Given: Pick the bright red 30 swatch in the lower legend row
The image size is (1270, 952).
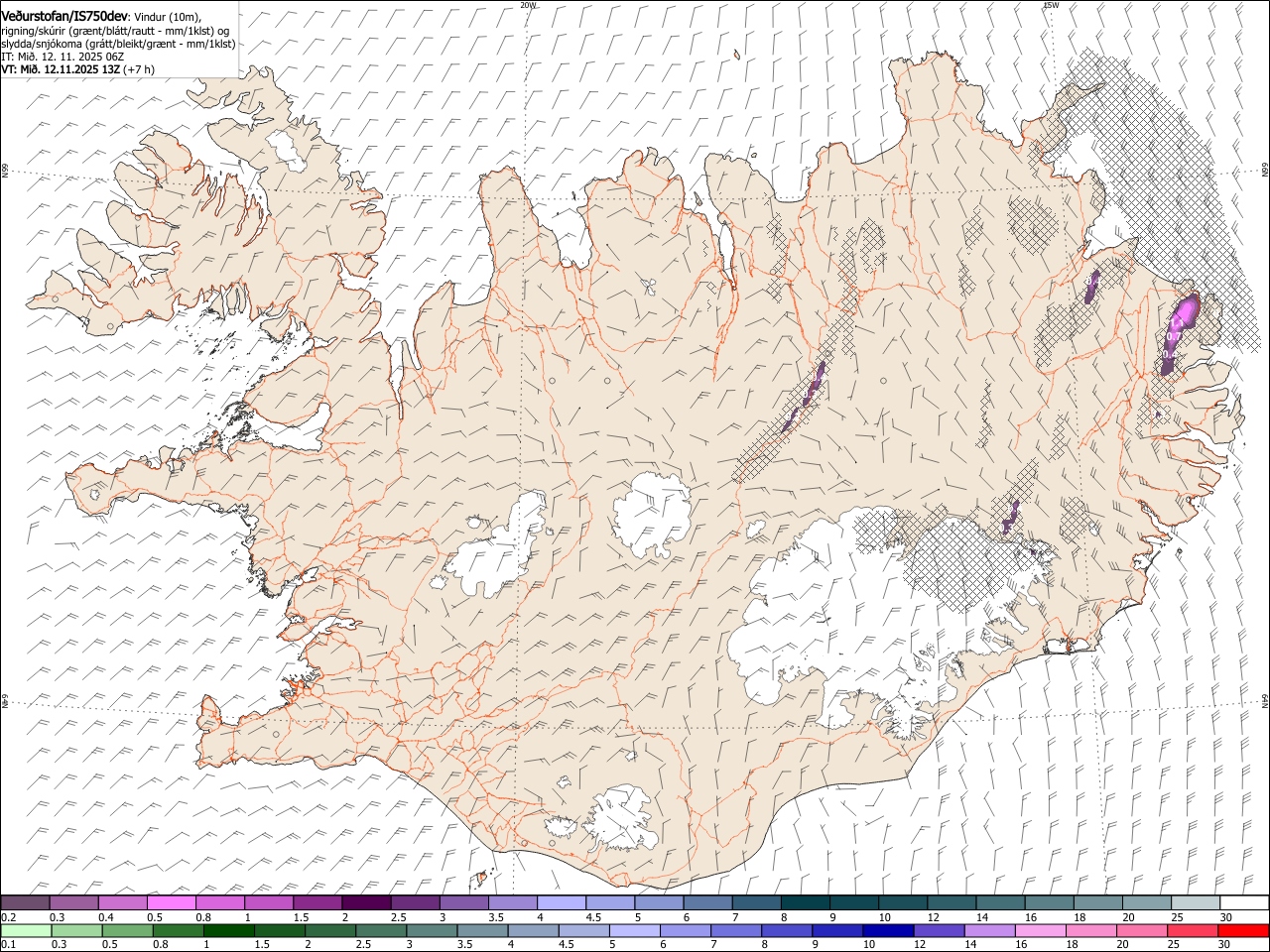Looking at the screenshot, I should tap(1243, 931).
